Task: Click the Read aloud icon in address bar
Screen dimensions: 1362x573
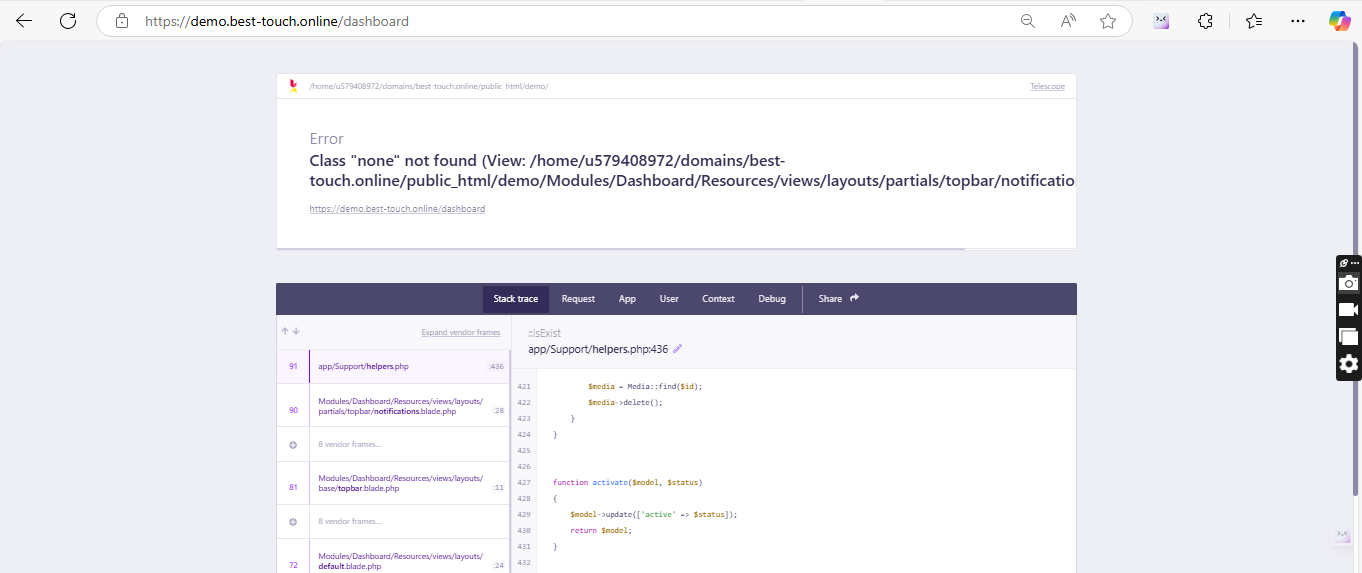Action: 1068,21
